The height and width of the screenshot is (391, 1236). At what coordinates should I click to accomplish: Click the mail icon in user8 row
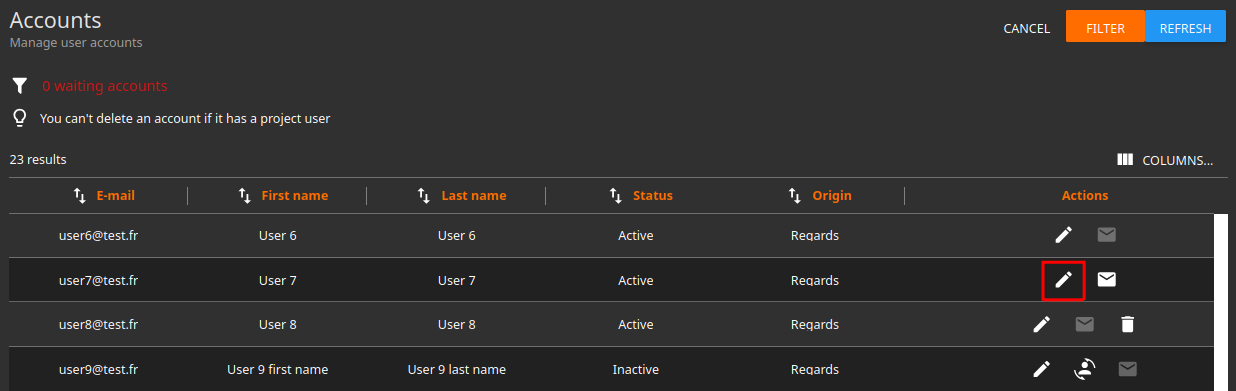(1084, 324)
